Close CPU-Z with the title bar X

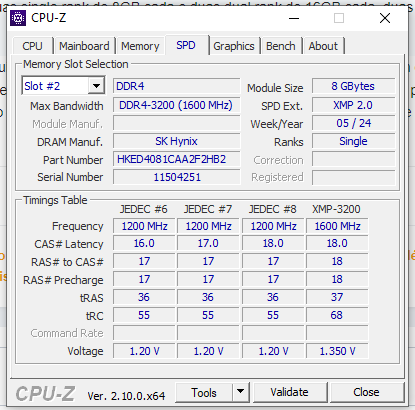[385, 18]
